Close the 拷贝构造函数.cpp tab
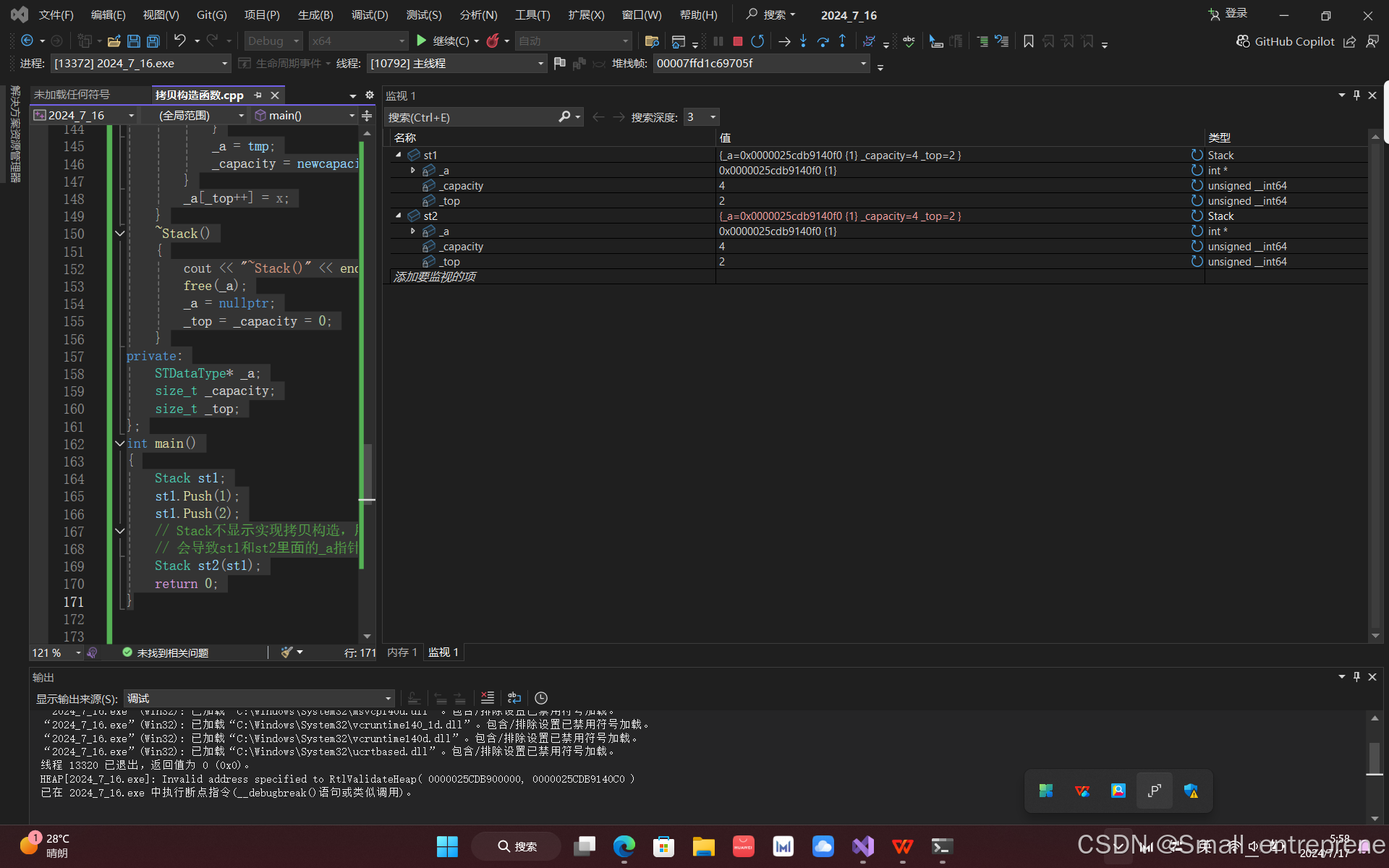 275,95
